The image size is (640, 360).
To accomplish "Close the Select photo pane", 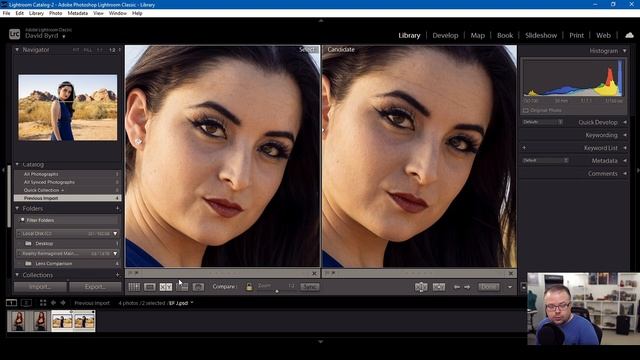I will (x=314, y=273).
